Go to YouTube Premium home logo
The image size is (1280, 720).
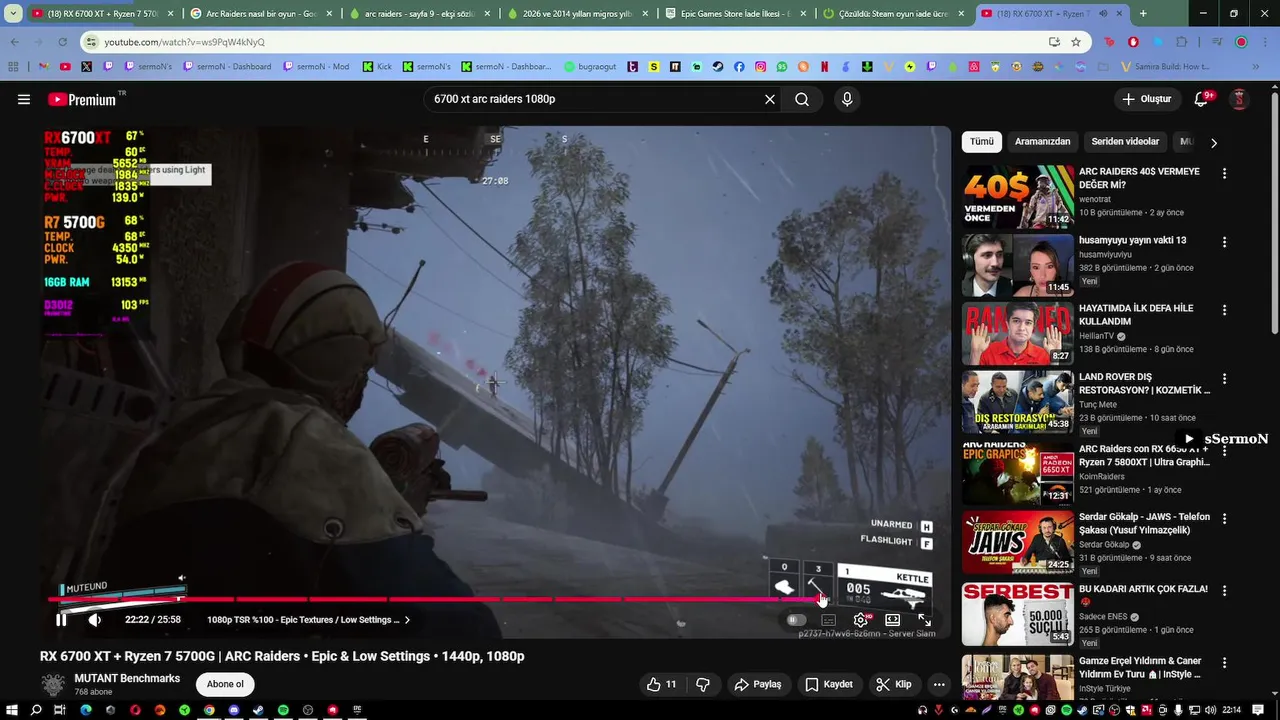[82, 99]
